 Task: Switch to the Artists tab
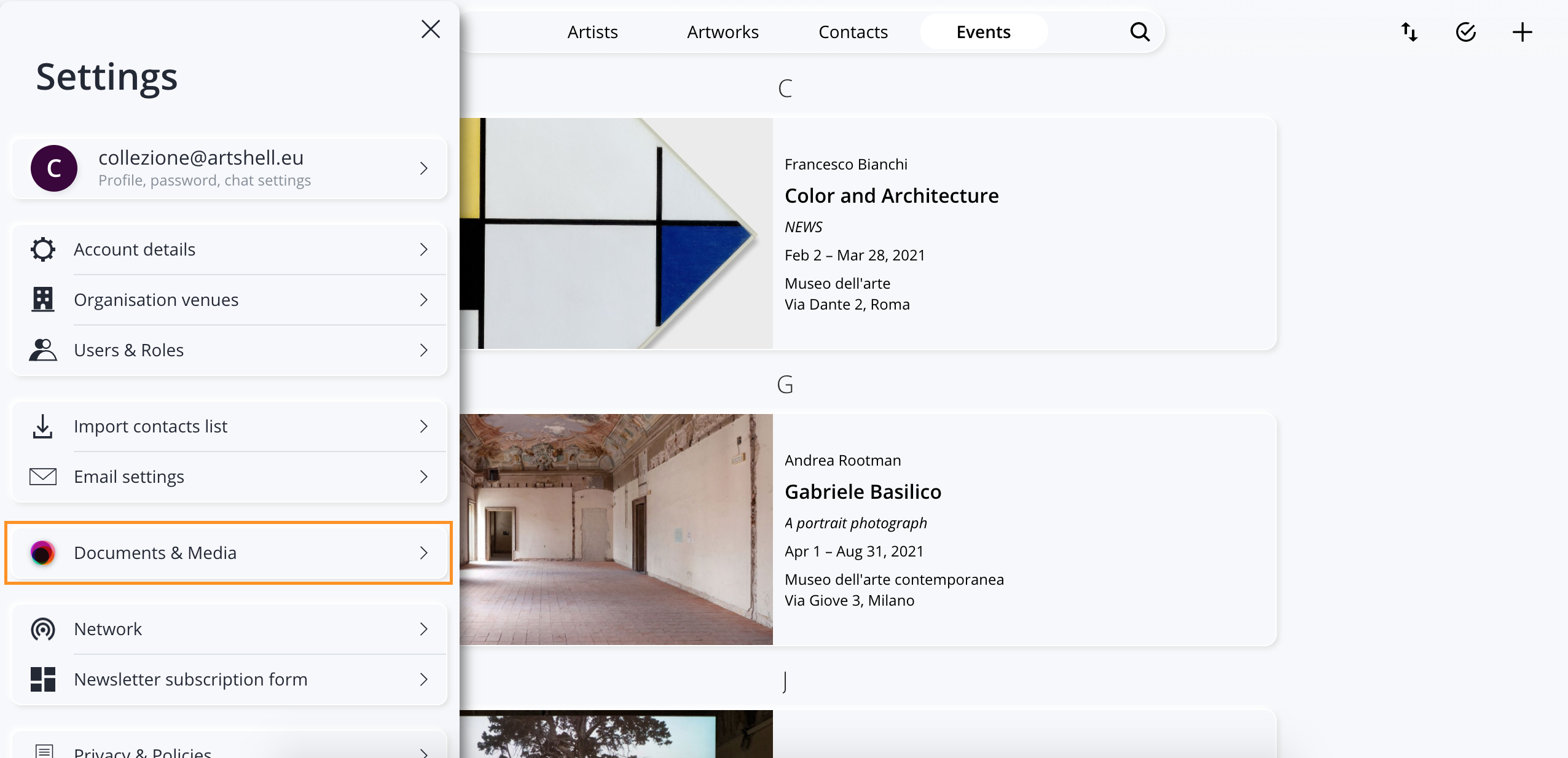click(x=592, y=32)
